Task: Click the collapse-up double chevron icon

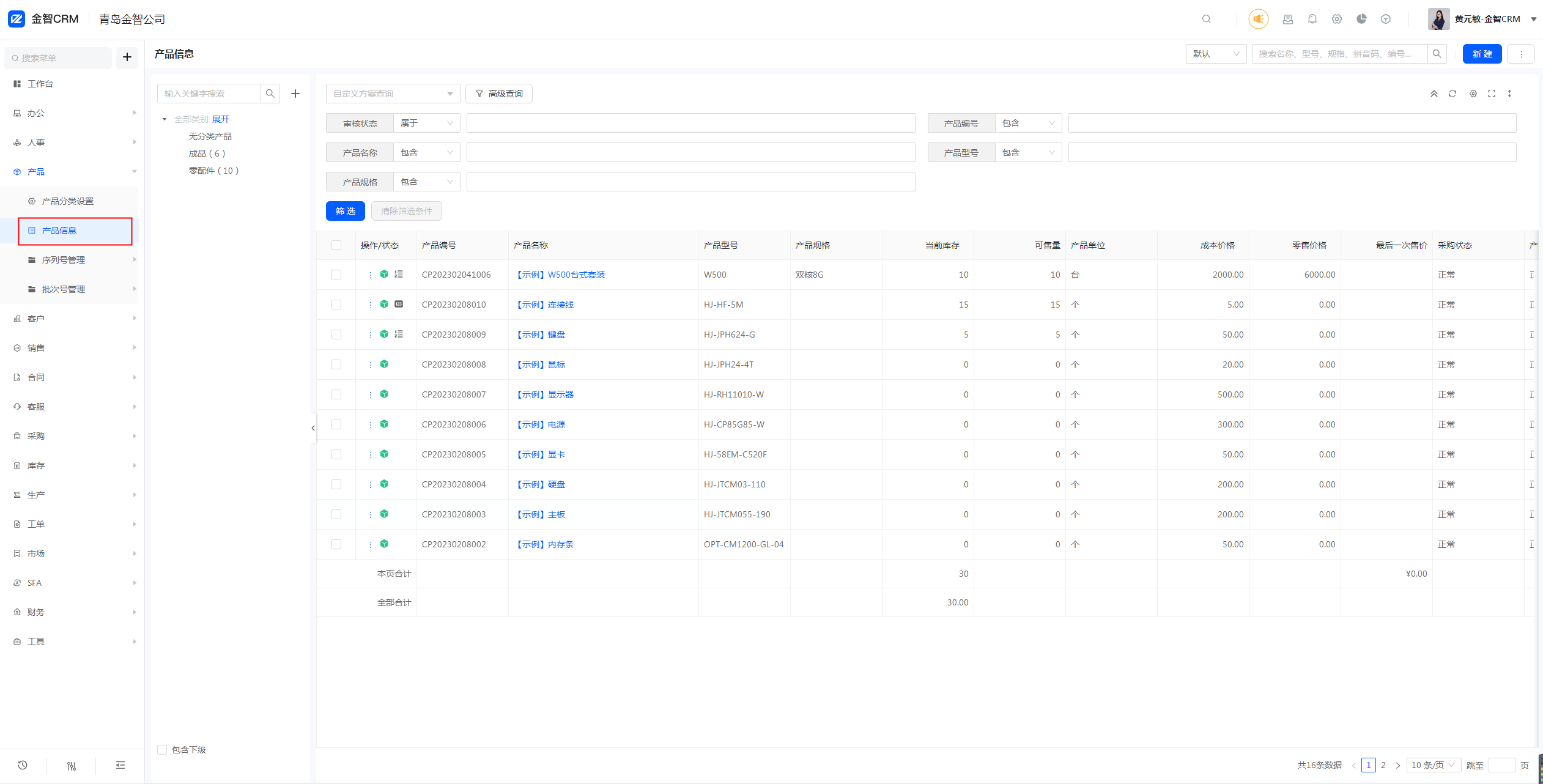Action: click(1434, 94)
